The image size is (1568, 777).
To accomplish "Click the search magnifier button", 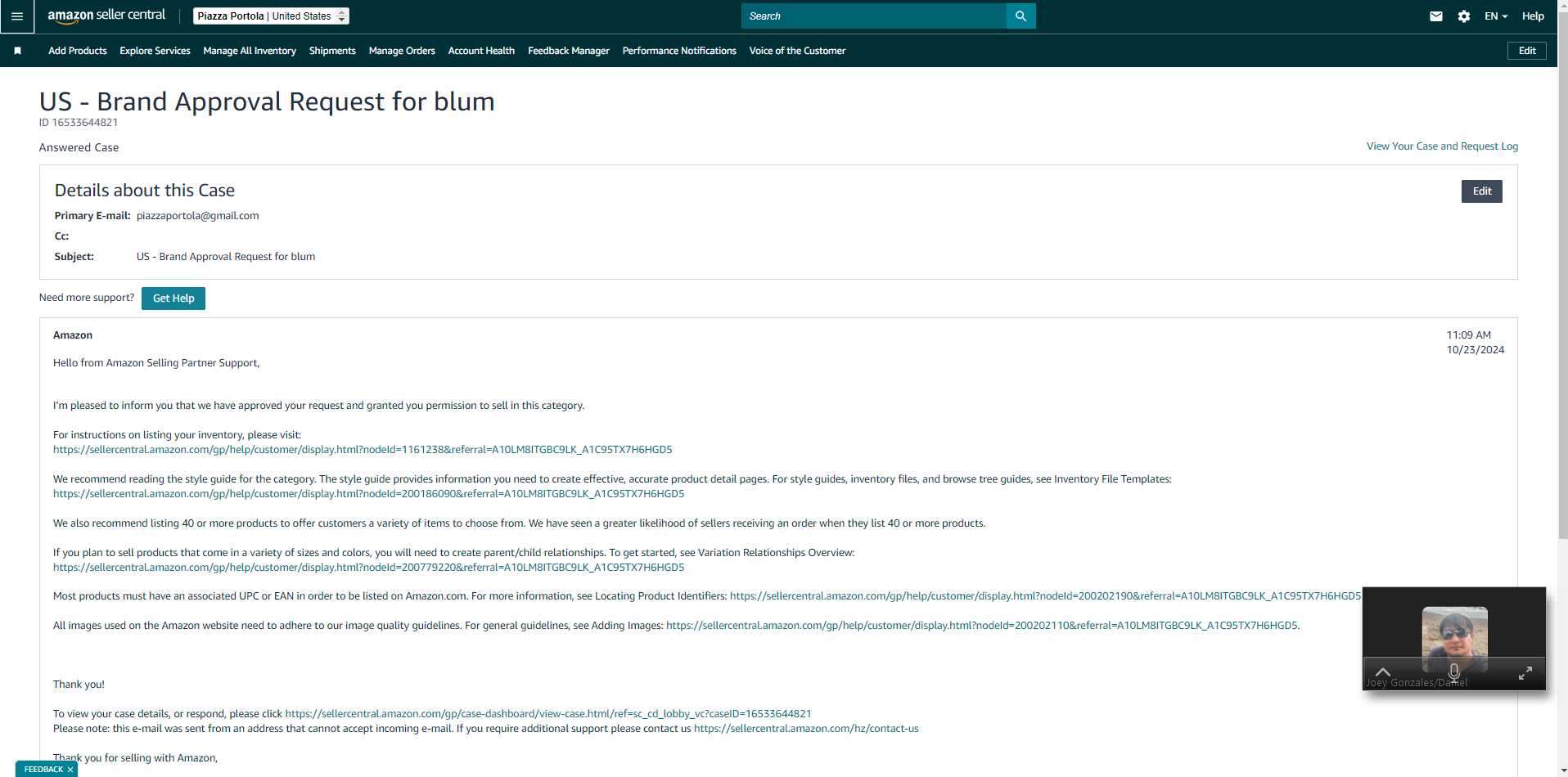I will [1021, 16].
